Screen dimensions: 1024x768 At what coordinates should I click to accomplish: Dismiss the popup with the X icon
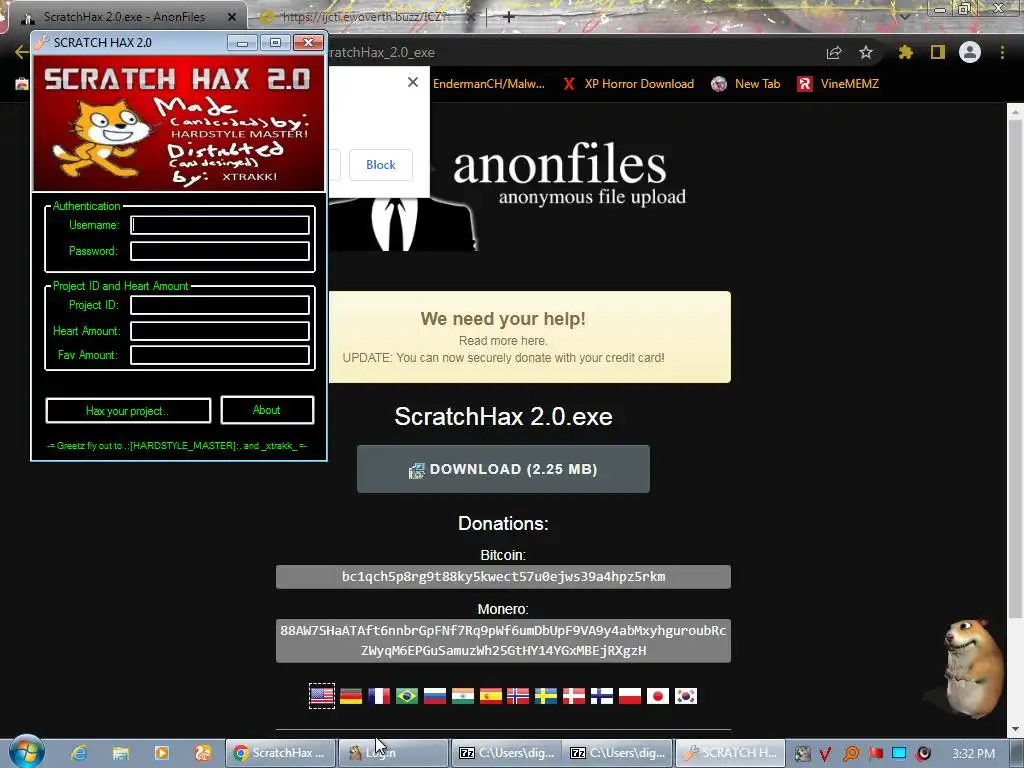click(413, 82)
